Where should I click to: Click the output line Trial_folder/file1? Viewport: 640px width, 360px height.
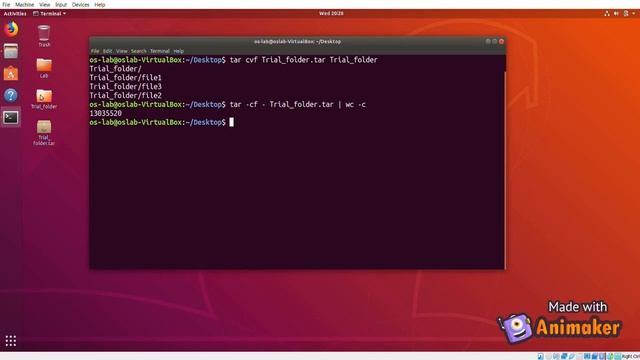[x=125, y=78]
